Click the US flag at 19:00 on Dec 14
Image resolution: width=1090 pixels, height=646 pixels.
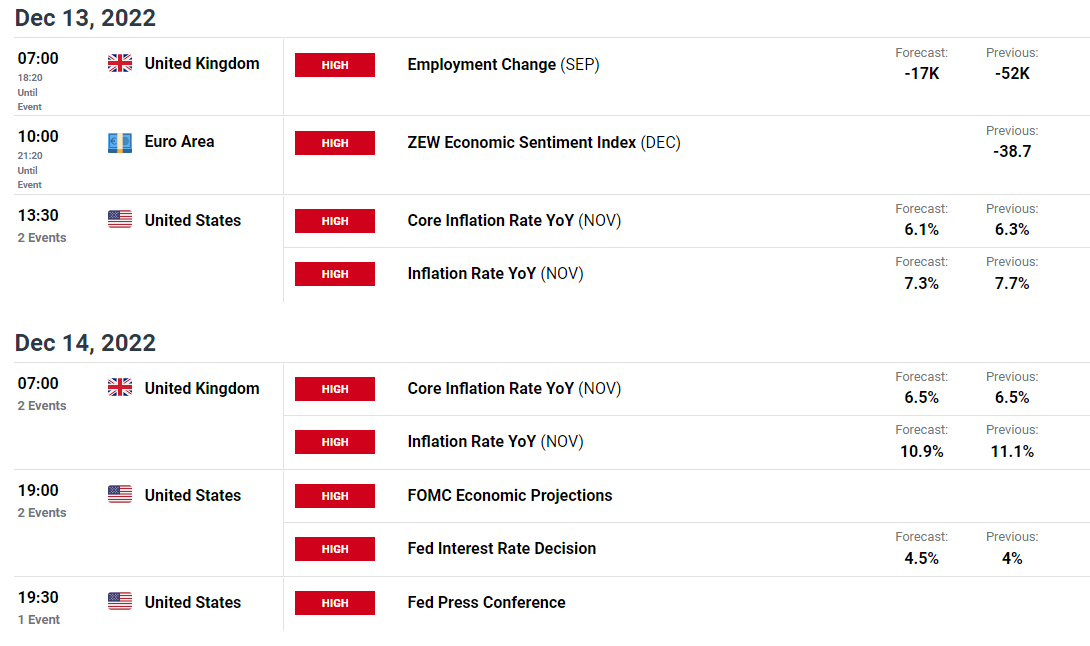point(120,494)
